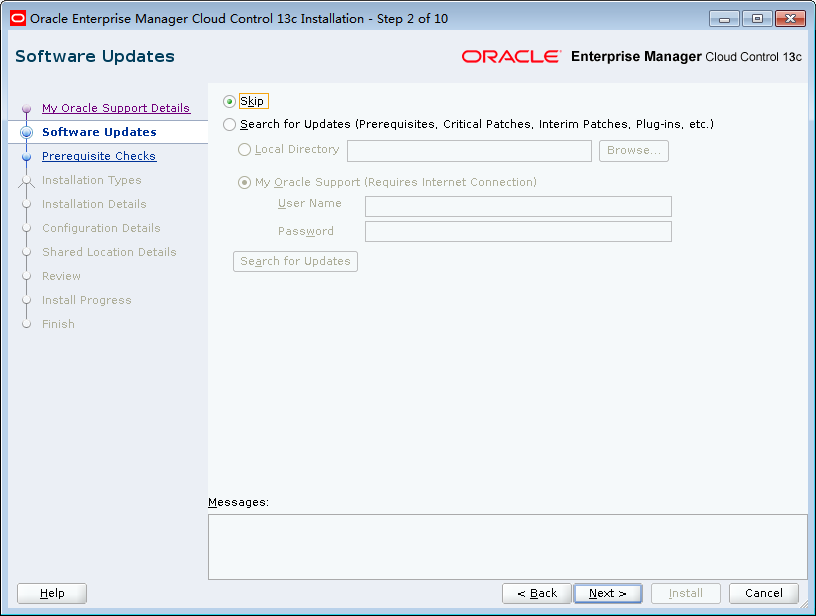Select the Skip radio button
The height and width of the screenshot is (616, 816).
(231, 101)
